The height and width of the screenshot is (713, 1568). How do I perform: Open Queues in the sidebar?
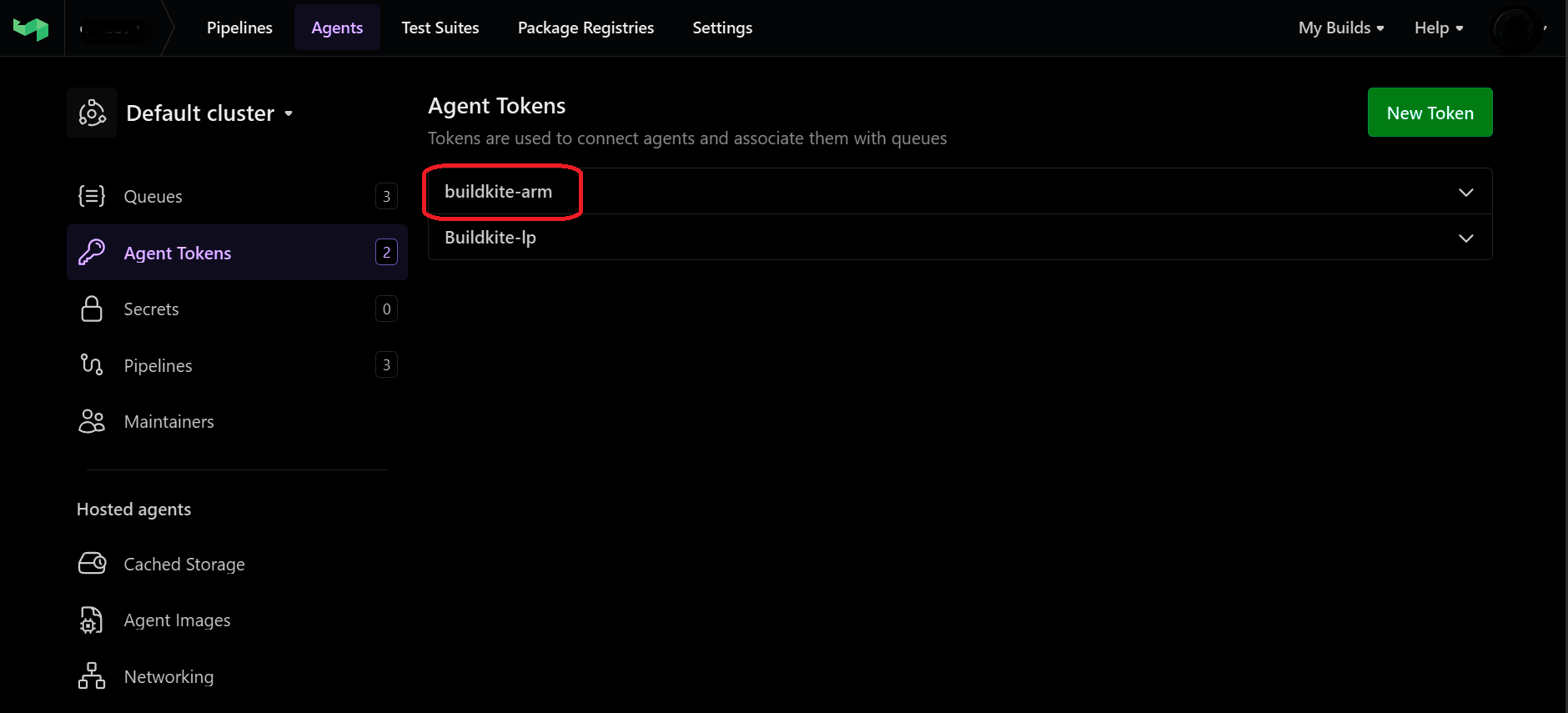coord(237,196)
